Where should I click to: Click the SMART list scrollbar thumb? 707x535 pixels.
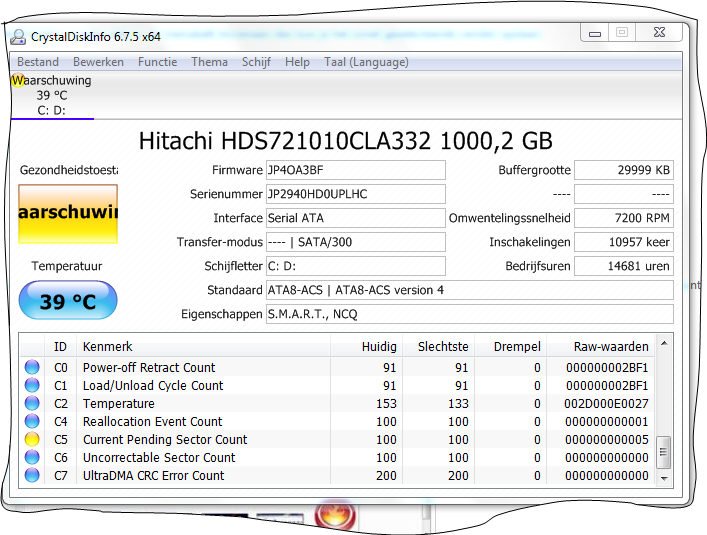click(x=663, y=452)
